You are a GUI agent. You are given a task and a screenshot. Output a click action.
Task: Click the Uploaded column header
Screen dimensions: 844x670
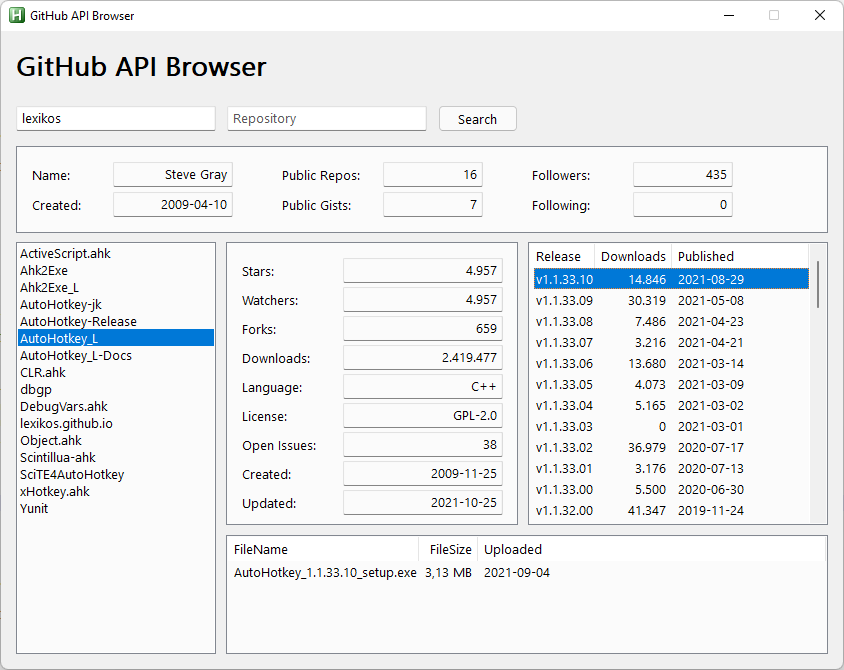click(651, 549)
